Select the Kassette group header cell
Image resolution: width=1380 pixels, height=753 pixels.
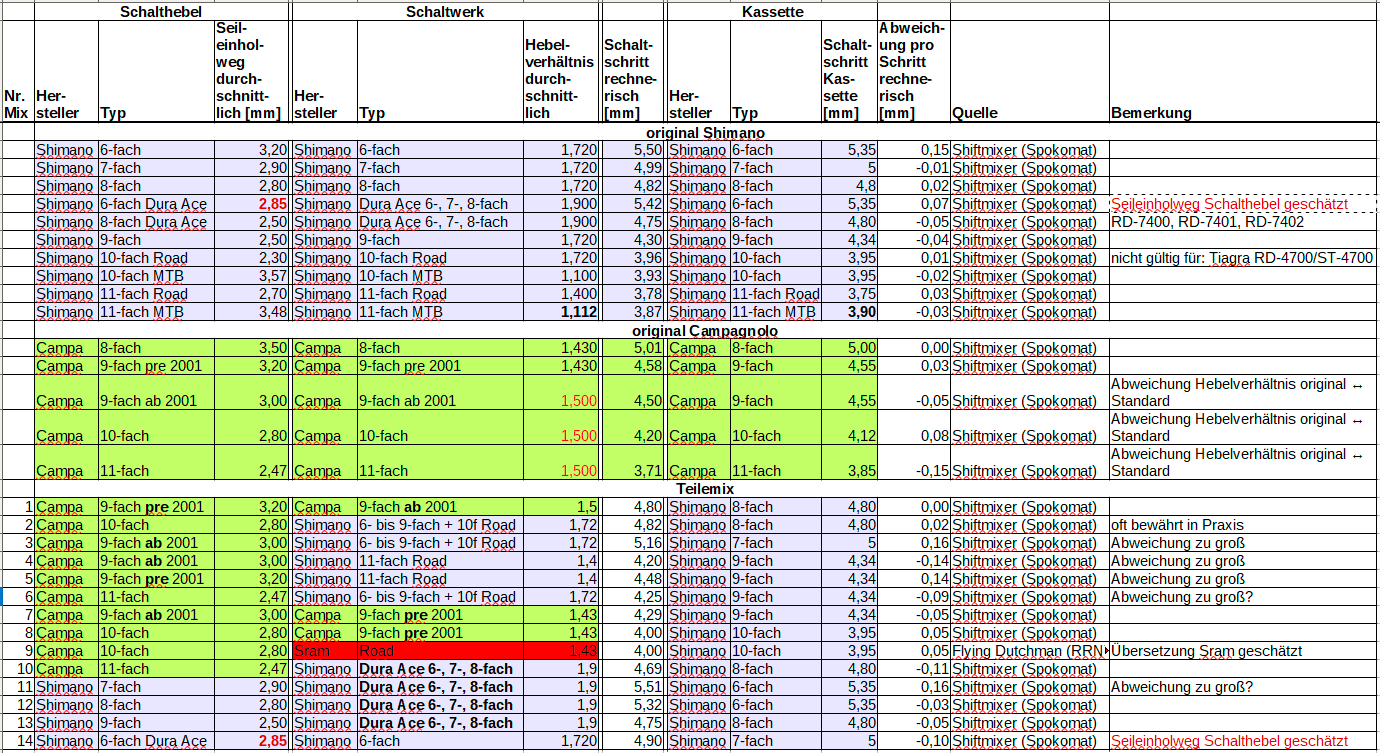[772, 11]
